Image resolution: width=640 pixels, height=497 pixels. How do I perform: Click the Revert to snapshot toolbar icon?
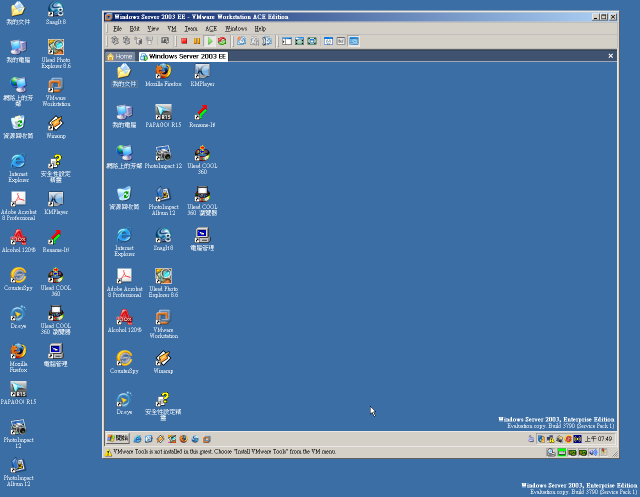coord(254,41)
